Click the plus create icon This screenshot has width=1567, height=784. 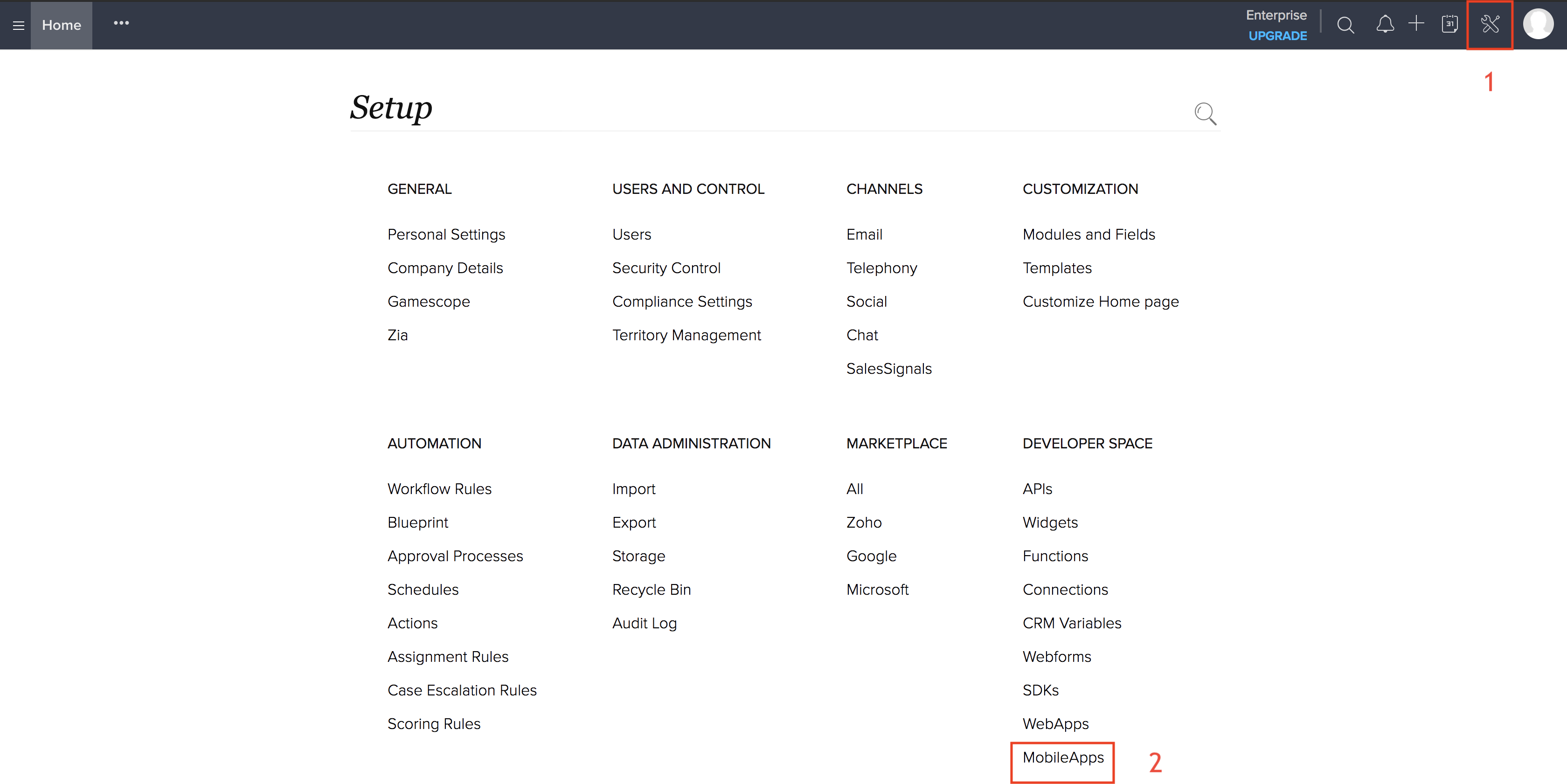[x=1416, y=24]
